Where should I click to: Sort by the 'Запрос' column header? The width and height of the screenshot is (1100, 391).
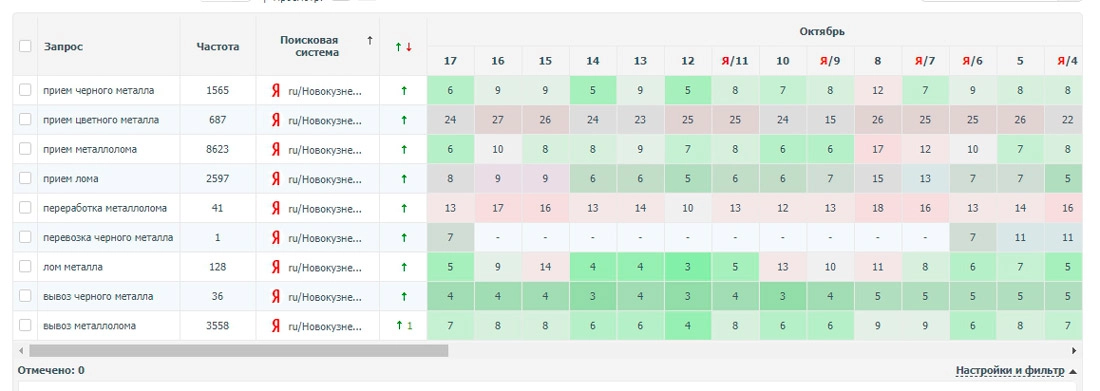click(63, 47)
